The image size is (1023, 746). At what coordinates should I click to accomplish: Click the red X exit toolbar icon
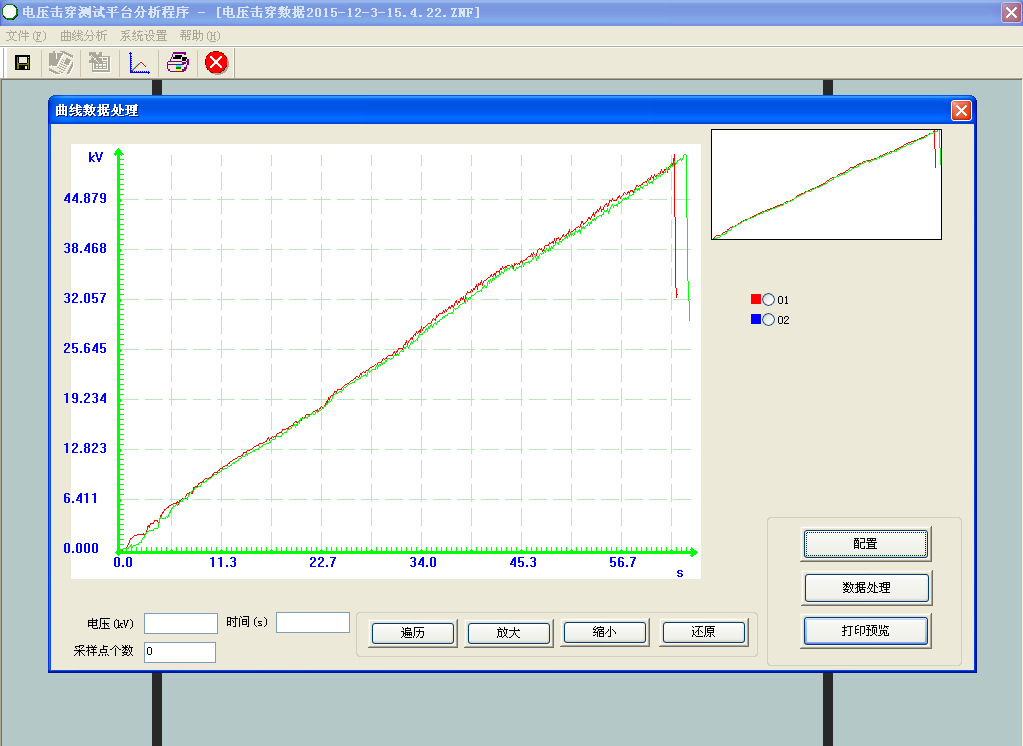[x=216, y=63]
